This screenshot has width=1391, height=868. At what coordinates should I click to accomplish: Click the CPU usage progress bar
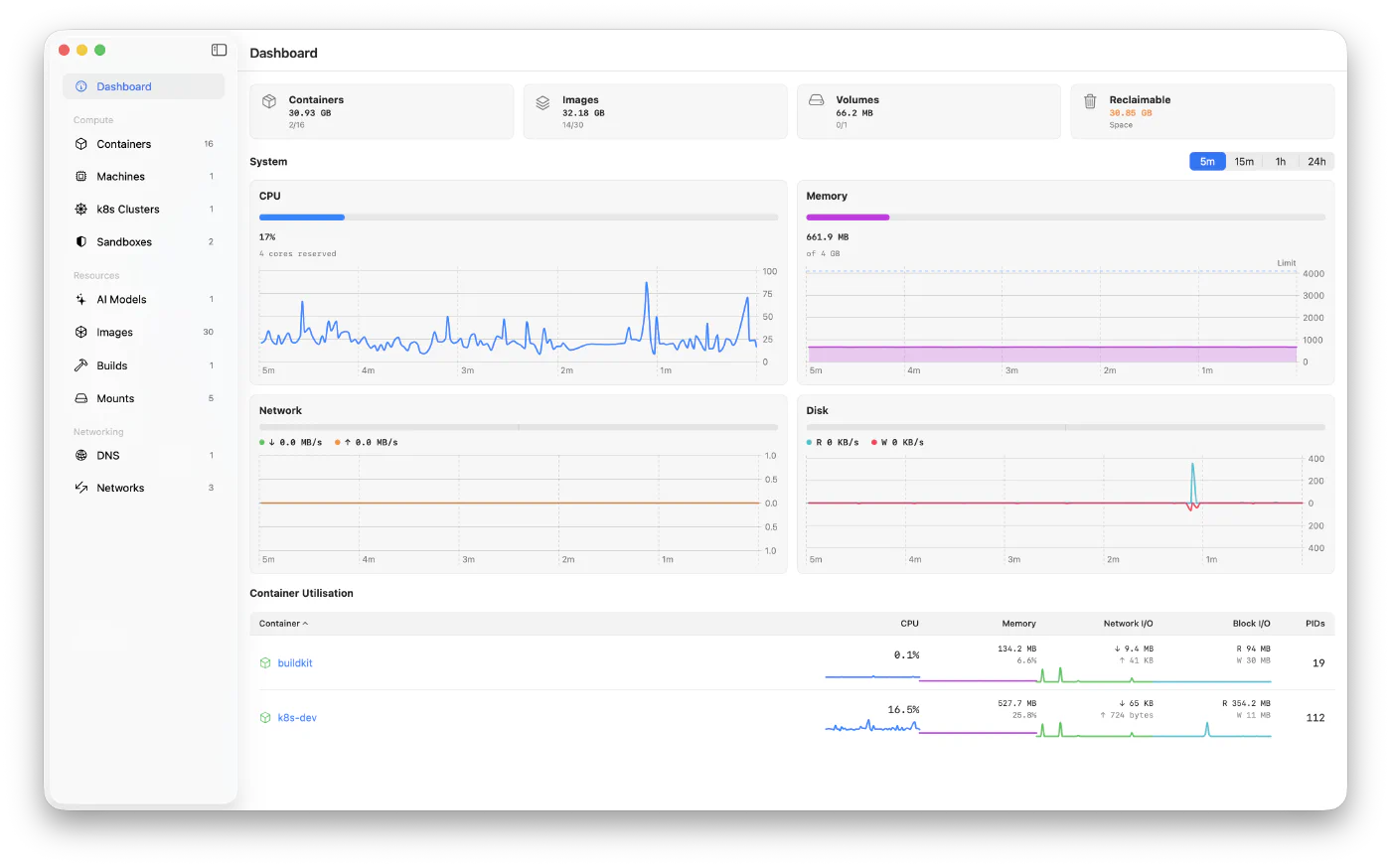pyautogui.click(x=519, y=217)
